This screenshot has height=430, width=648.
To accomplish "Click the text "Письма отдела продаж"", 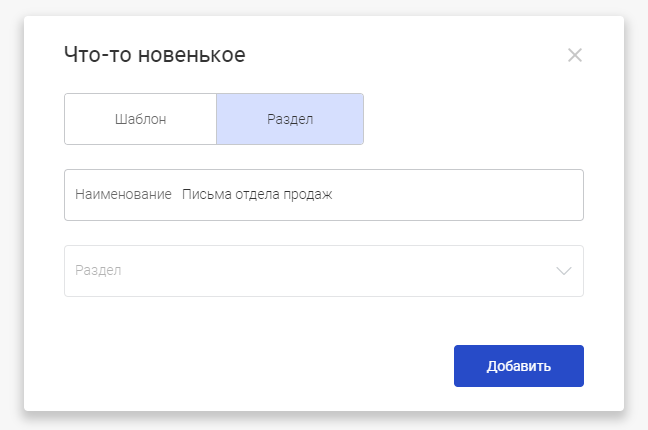I will [257, 194].
